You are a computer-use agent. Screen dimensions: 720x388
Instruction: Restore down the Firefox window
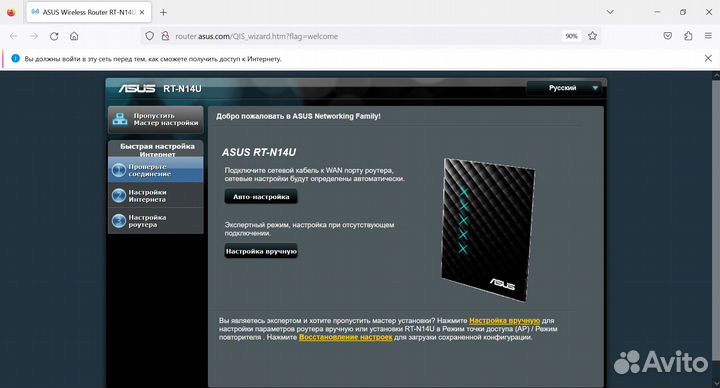coord(683,12)
